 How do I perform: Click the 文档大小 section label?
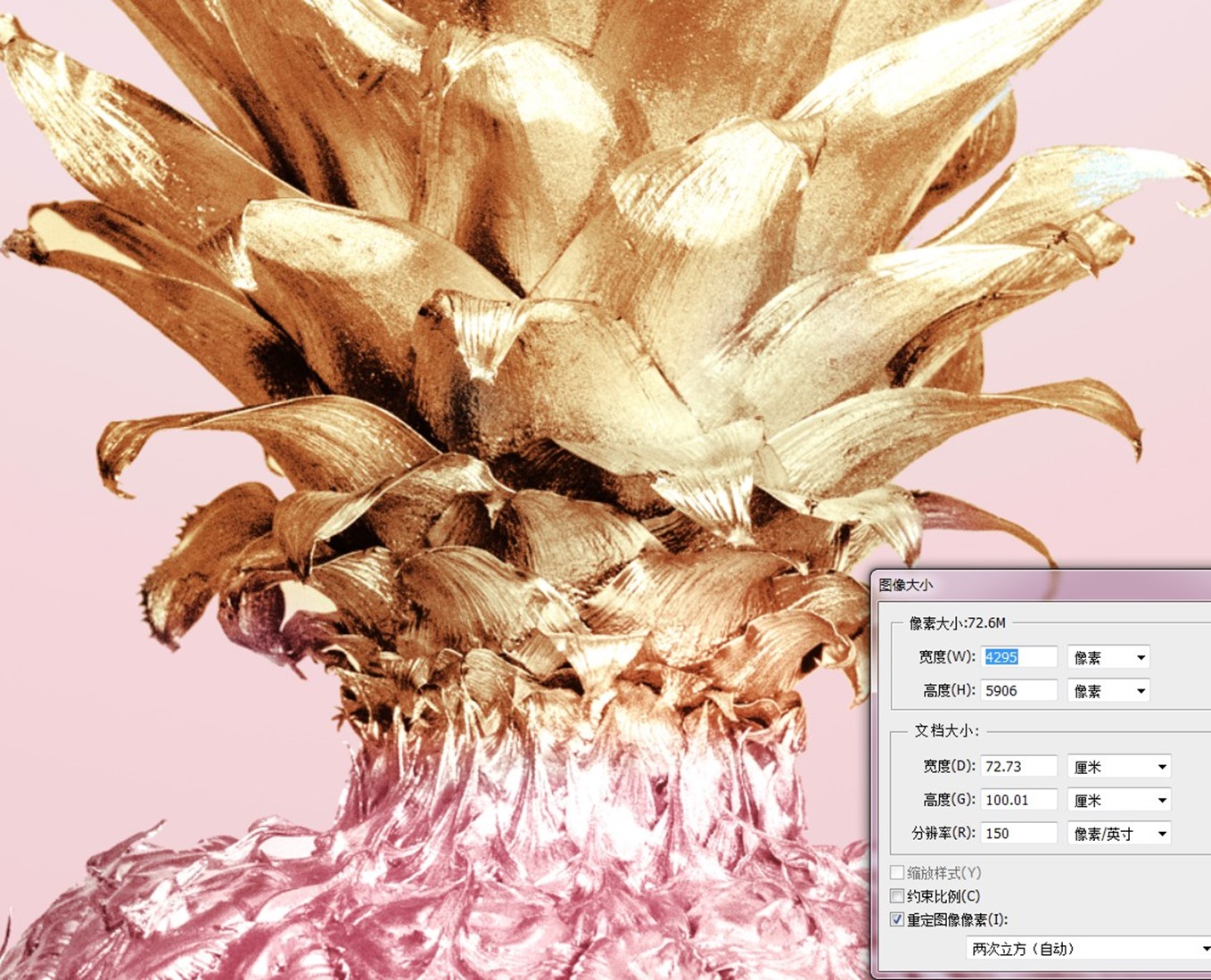[946, 730]
